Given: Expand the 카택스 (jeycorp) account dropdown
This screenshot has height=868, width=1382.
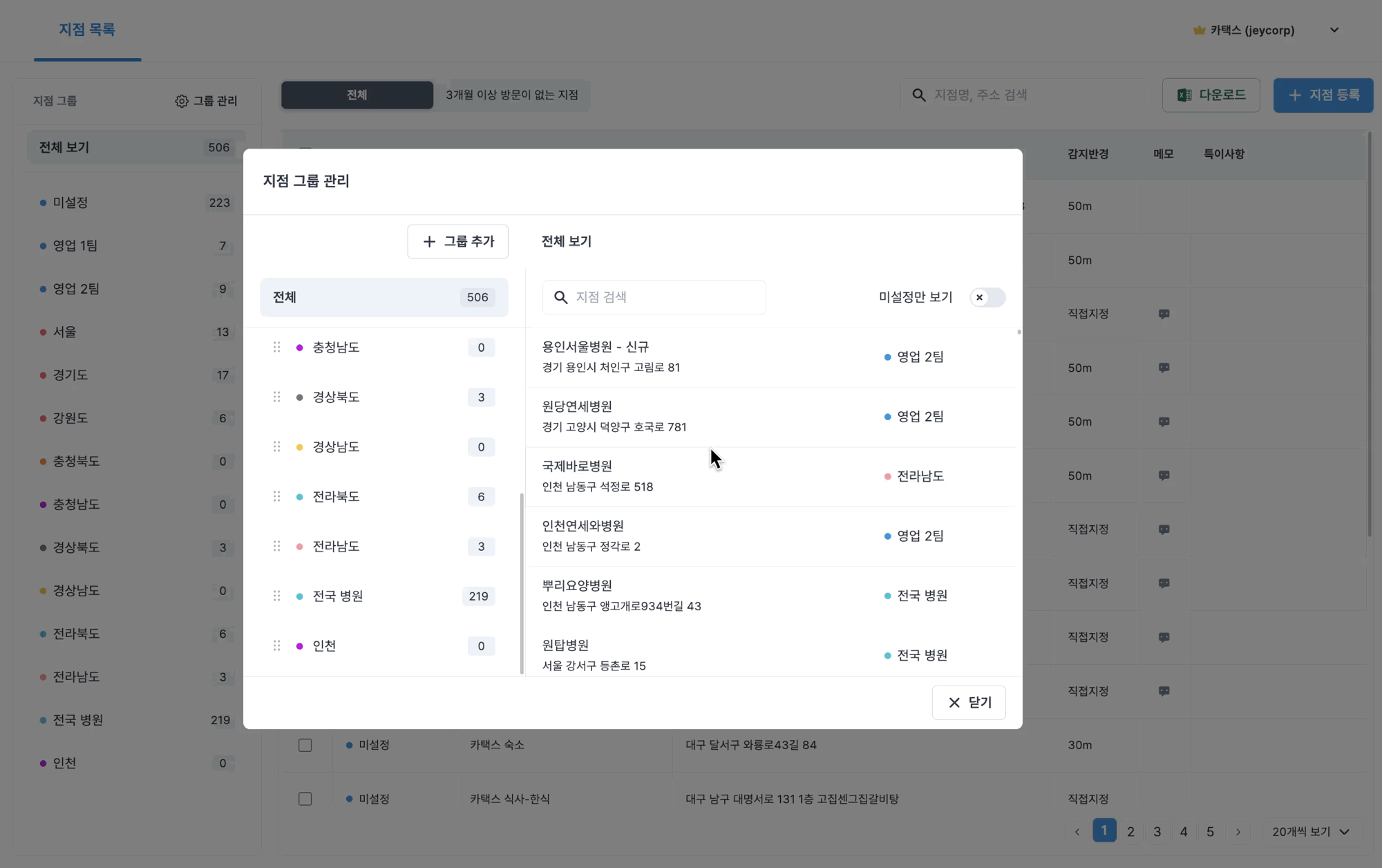Looking at the screenshot, I should click(x=1334, y=30).
